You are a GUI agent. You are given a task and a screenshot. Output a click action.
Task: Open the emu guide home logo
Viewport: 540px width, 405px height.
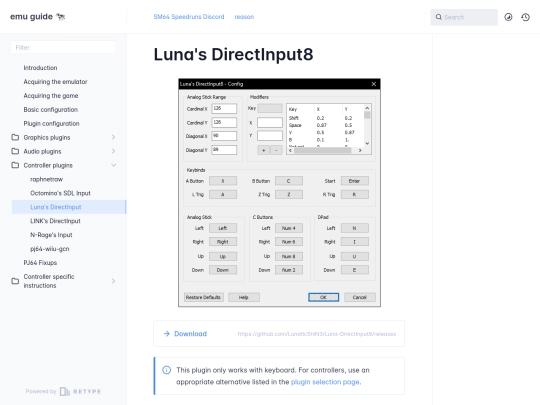(38, 17)
